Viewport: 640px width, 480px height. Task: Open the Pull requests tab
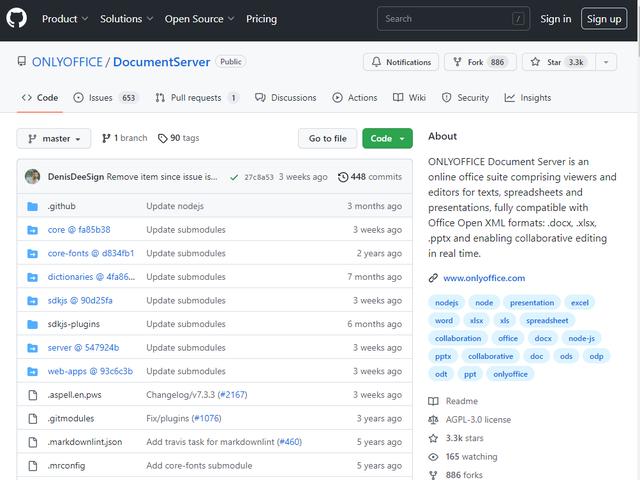pyautogui.click(x=196, y=98)
